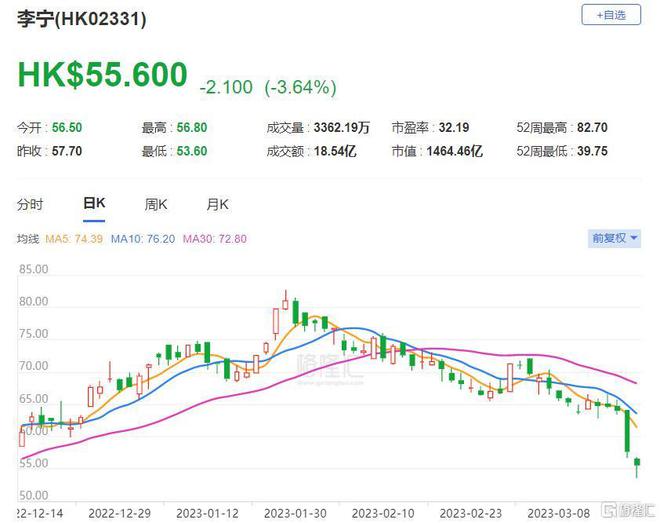Switch to the 月K monthly chart tab
Viewport: 660px width, 523px height.
pos(217,204)
